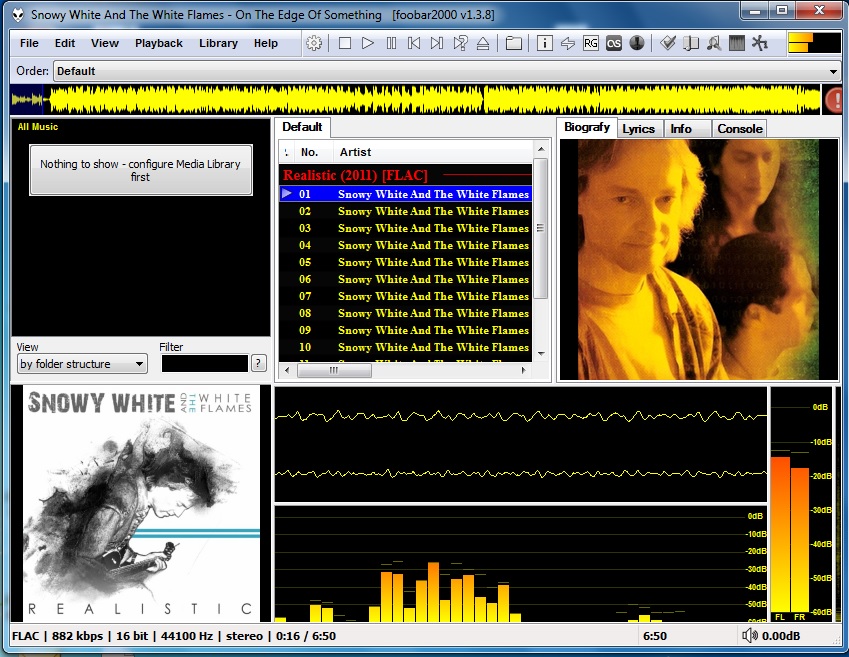The image size is (849, 657).
Task: Expand the 'by folder structure' view dropdown
Action: click(x=82, y=364)
